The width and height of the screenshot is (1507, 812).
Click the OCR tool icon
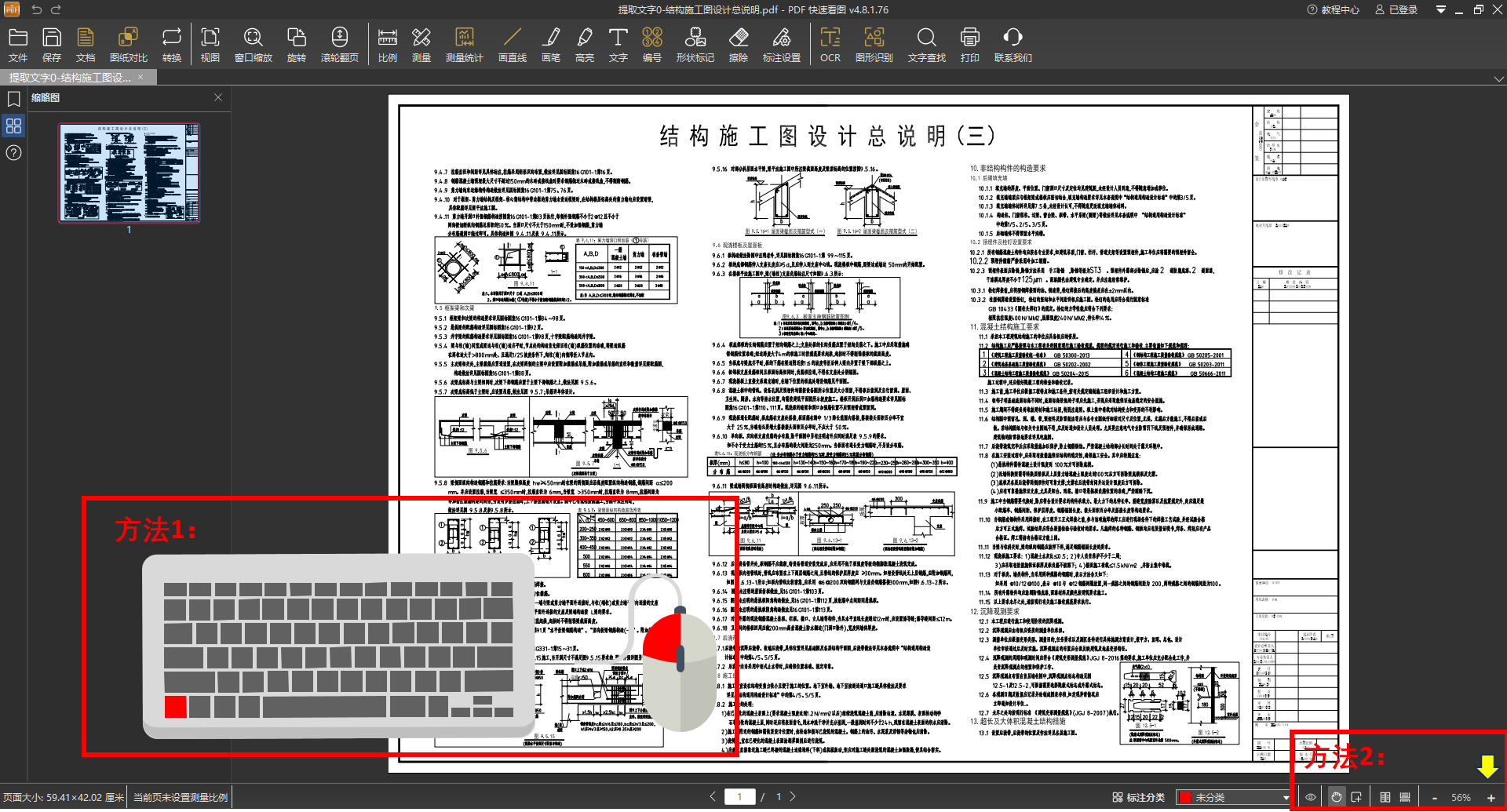pos(830,45)
